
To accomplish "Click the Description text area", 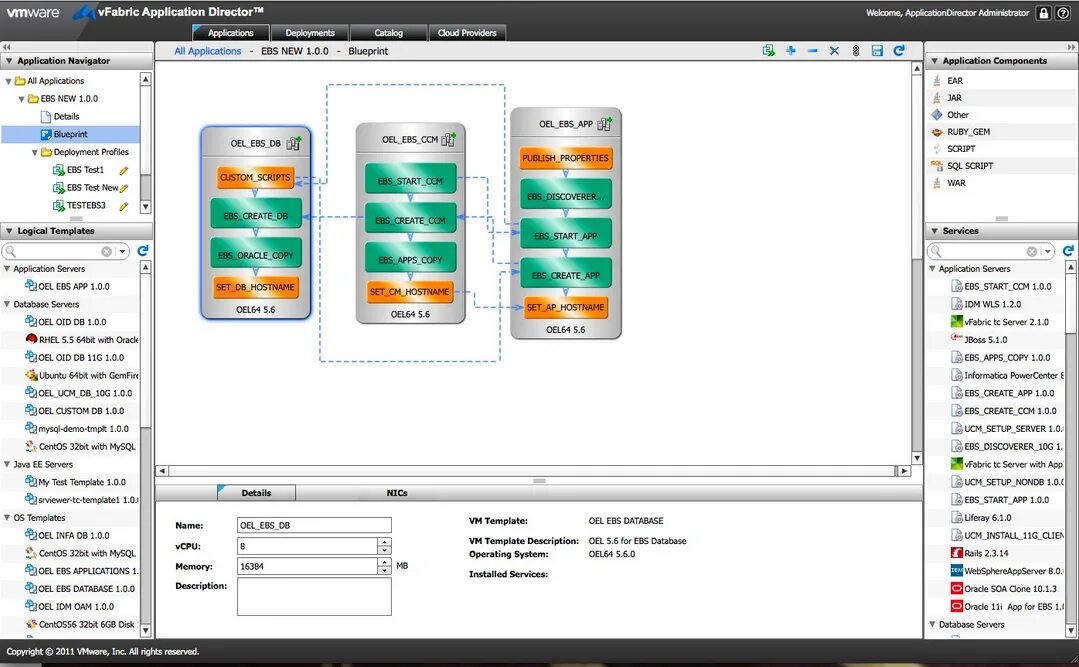I will [314, 596].
